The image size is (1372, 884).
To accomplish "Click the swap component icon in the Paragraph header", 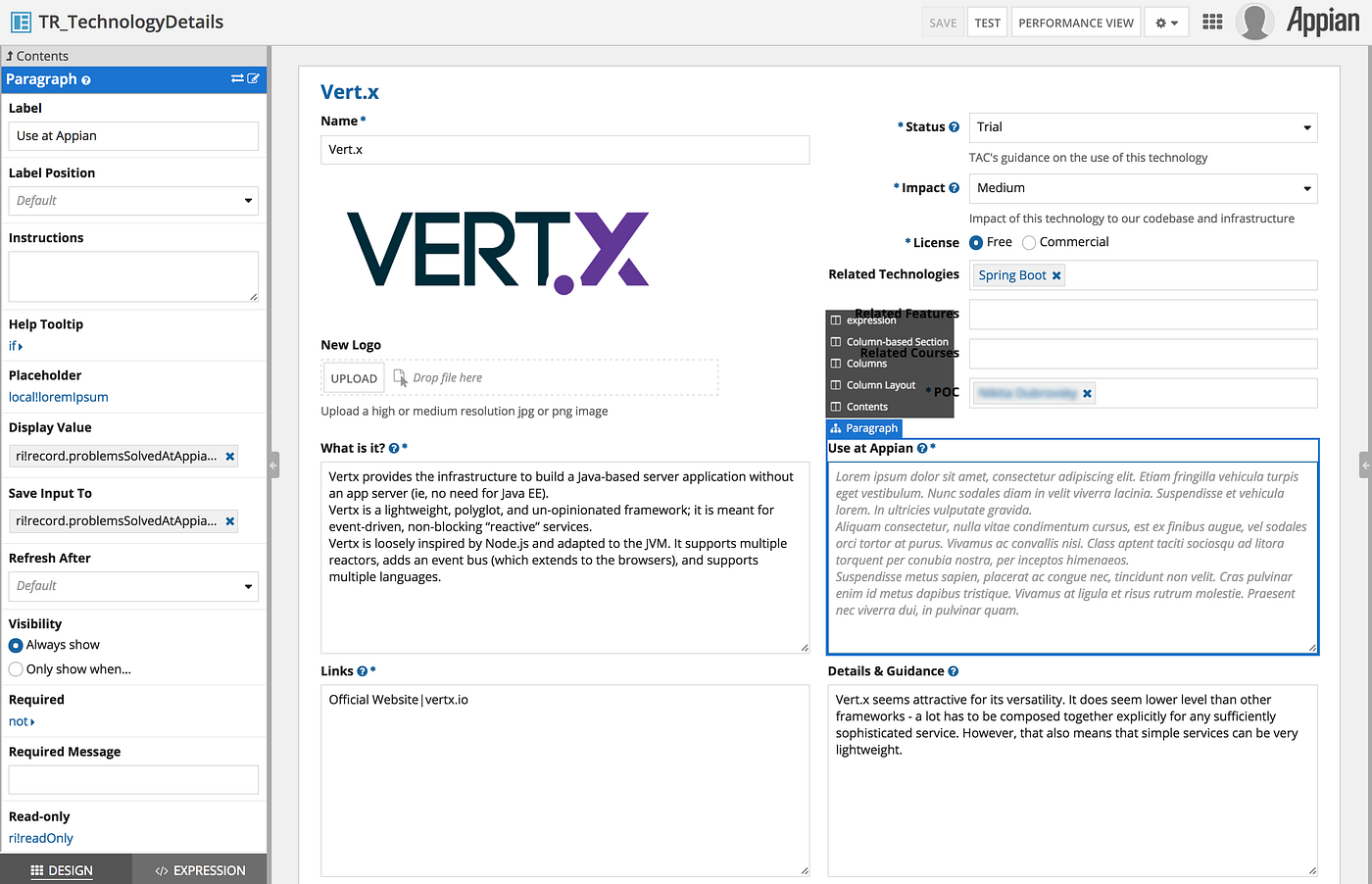I will [x=237, y=78].
